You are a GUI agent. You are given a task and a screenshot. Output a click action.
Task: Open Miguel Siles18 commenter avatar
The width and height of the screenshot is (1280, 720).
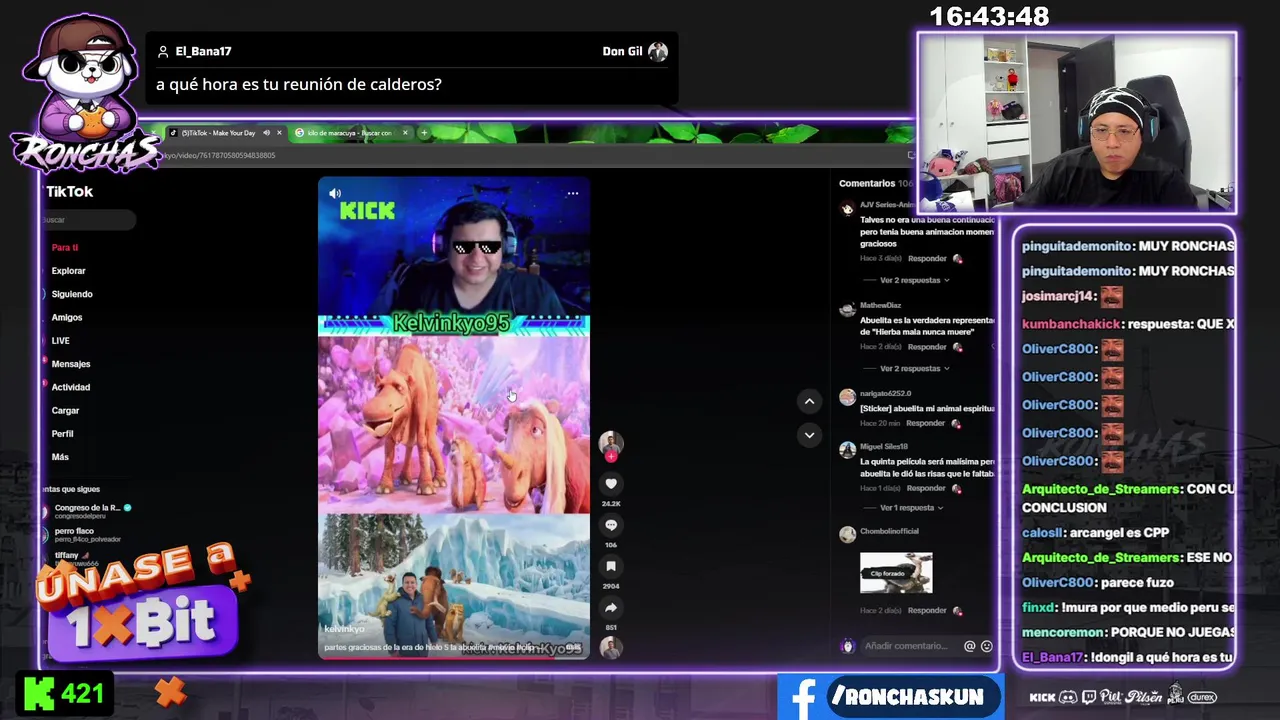tap(847, 451)
